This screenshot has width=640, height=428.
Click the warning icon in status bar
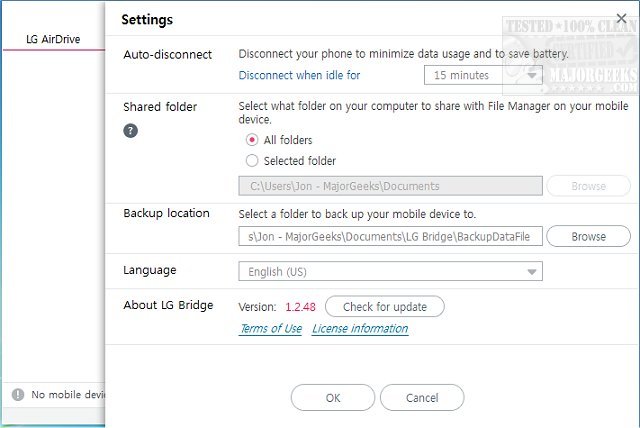point(17,395)
